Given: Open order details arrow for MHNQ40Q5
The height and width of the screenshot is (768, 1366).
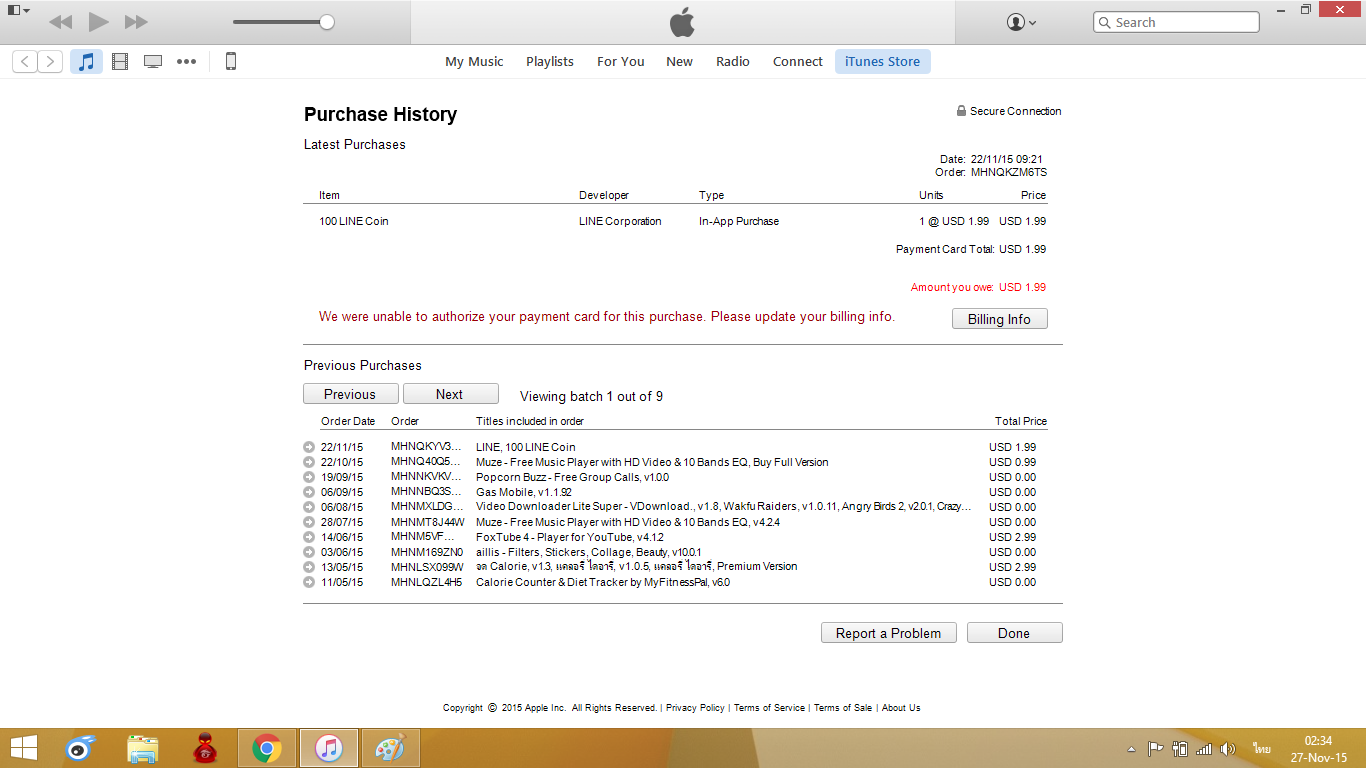Looking at the screenshot, I should pyautogui.click(x=309, y=462).
